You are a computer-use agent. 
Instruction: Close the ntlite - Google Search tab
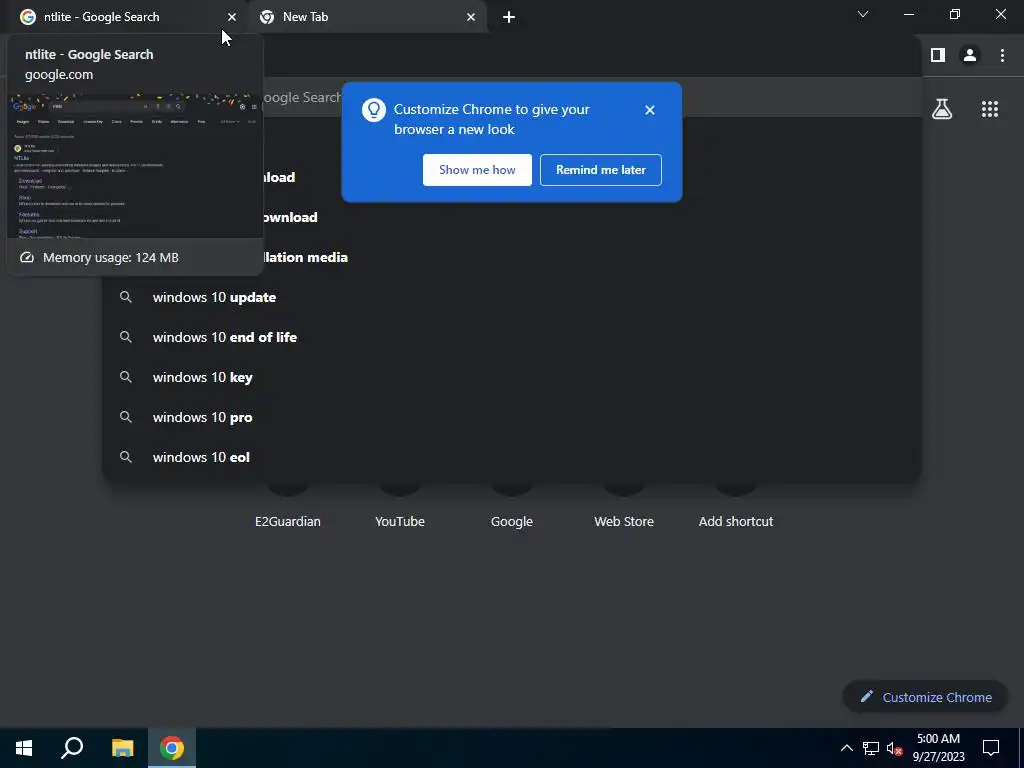tap(232, 17)
